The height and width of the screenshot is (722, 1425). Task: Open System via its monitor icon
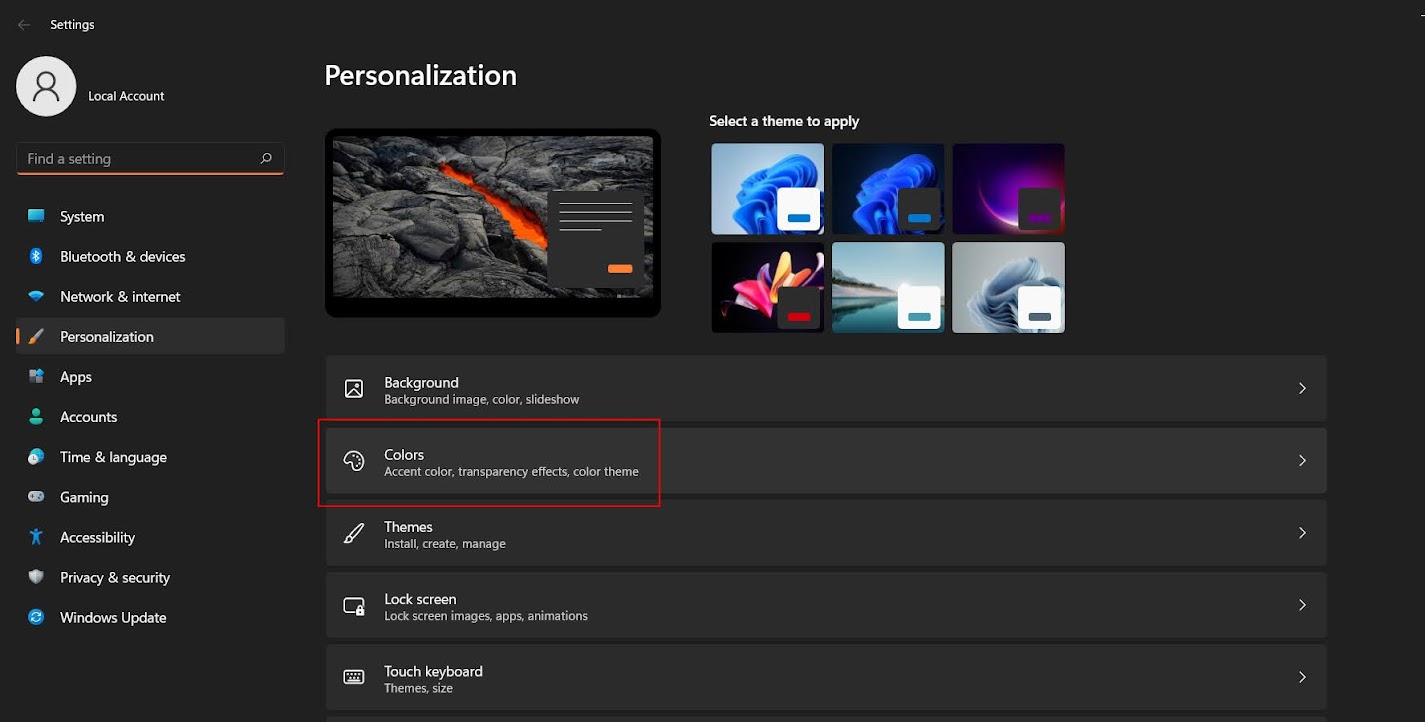[36, 216]
